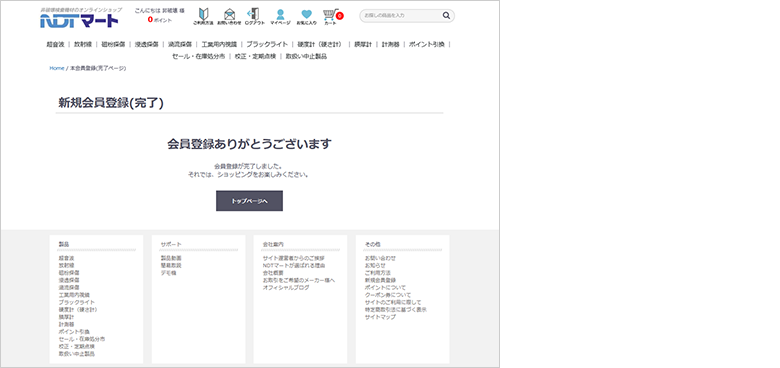Open 工業用内視鏡 in the top category menu
The height and width of the screenshot is (368, 780).
[219, 44]
